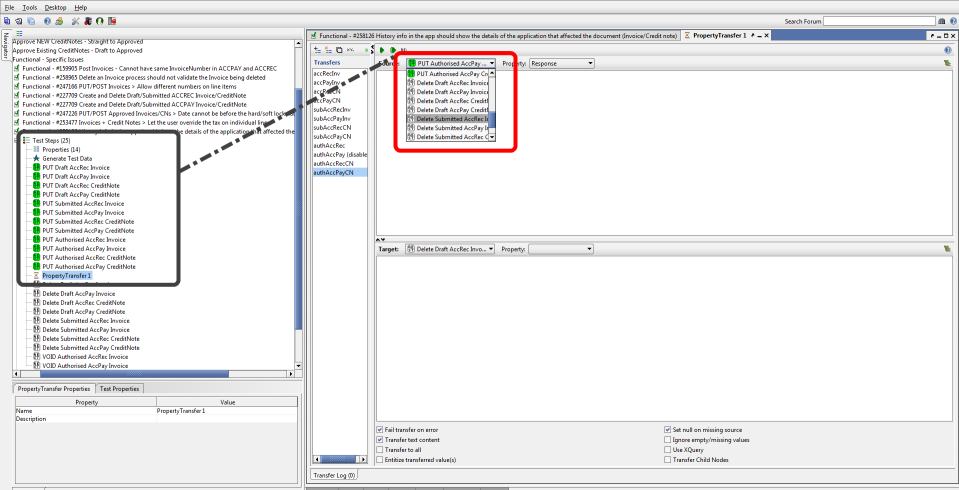
Task: Add a new property transfer icon
Action: (x=317, y=50)
